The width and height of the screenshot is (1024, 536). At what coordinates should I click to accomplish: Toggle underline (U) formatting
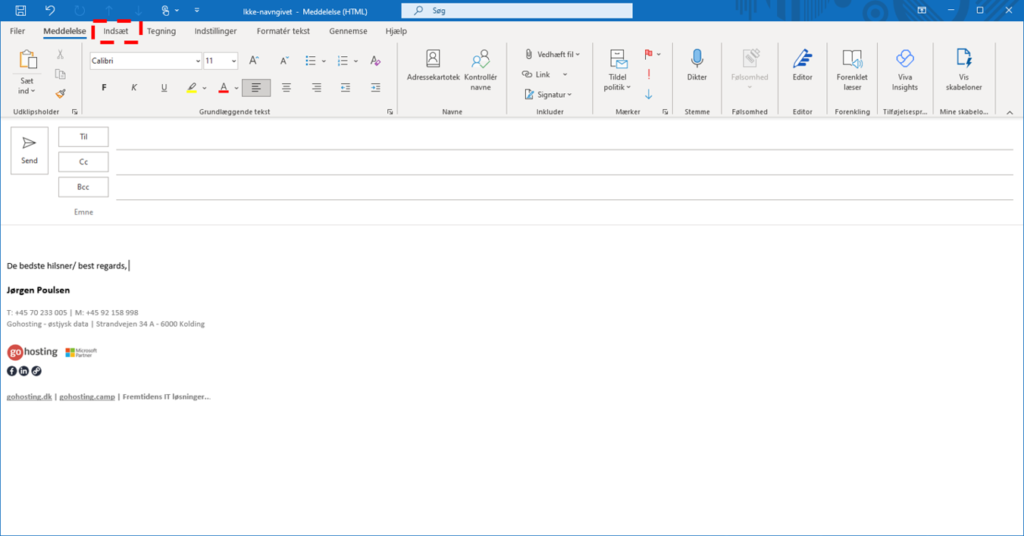click(x=162, y=88)
